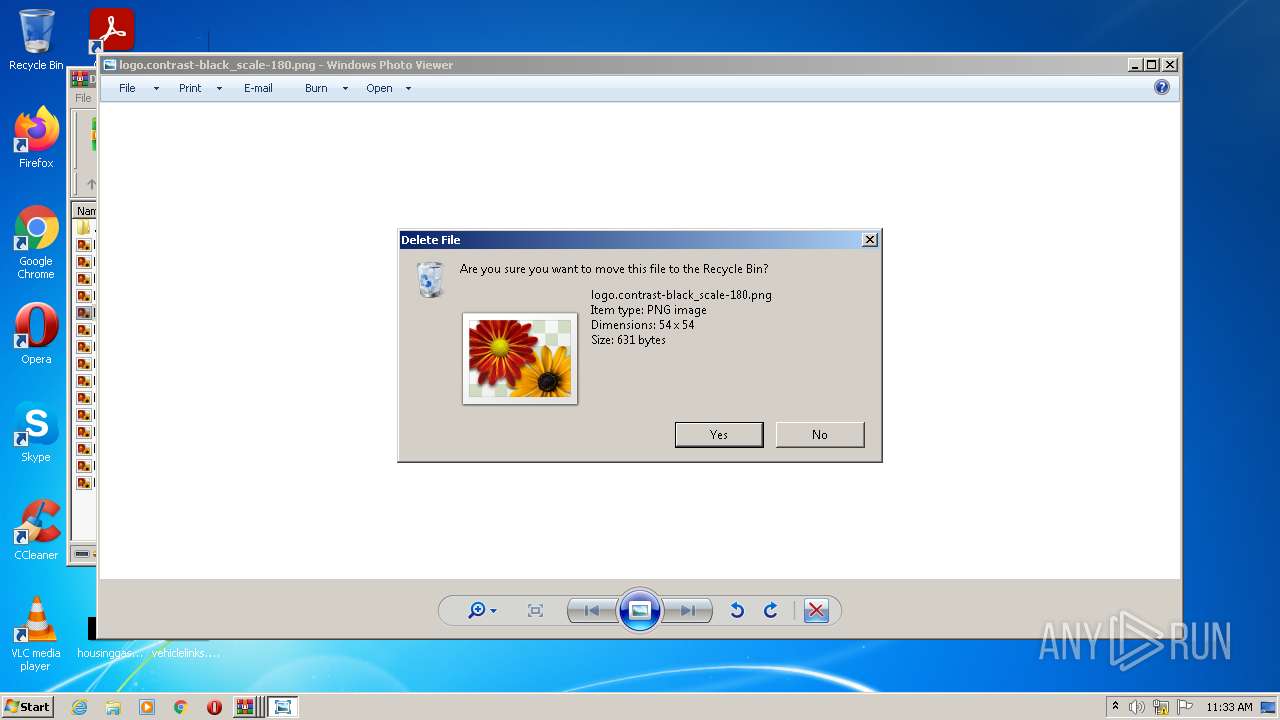Viewport: 1280px width, 720px height.
Task: Open Windows Explorer from the taskbar
Action: [x=113, y=707]
